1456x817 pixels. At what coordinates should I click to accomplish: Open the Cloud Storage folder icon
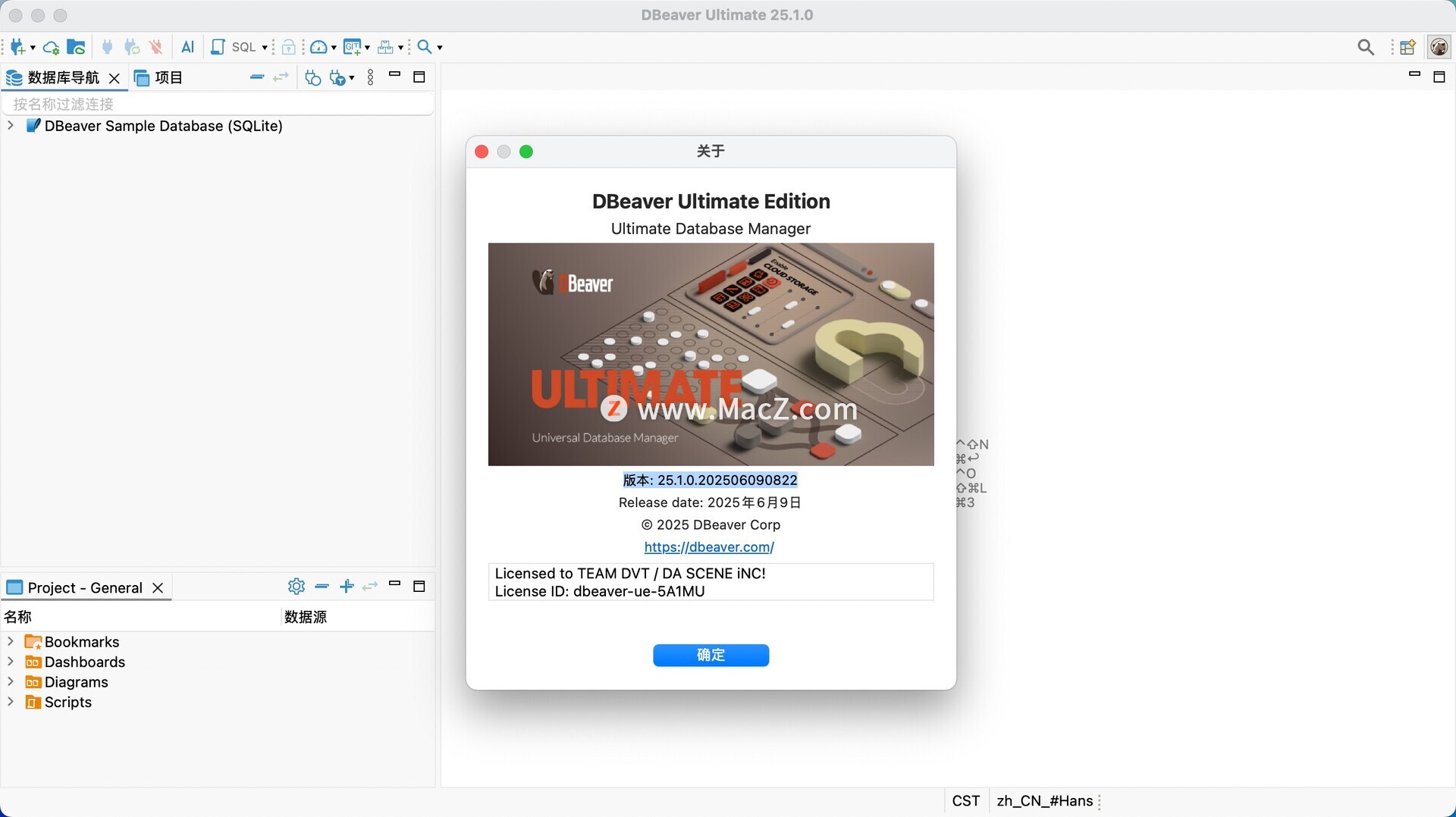[x=76, y=47]
